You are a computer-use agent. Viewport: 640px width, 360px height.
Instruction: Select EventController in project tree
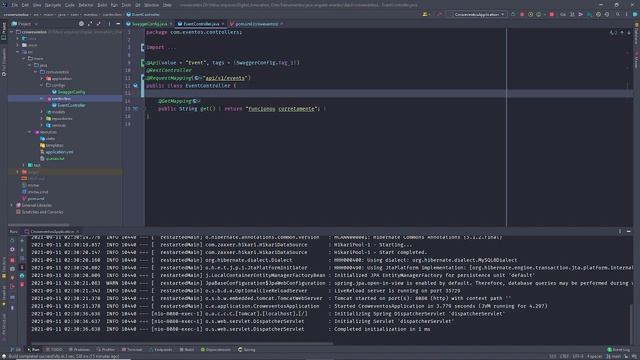click(x=69, y=105)
